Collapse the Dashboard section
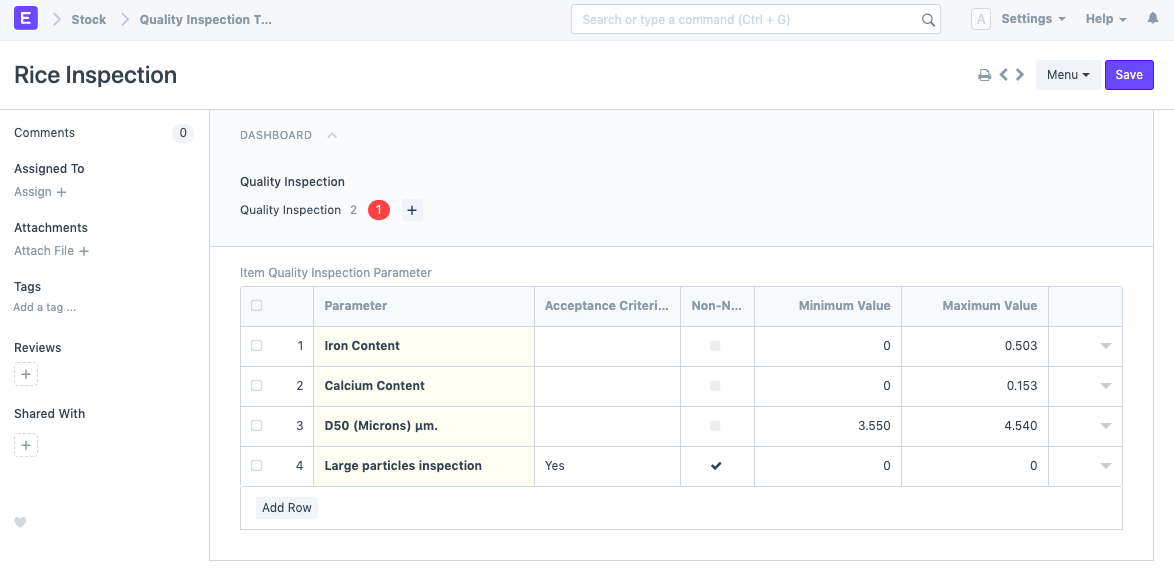This screenshot has height=583, width=1174. (332, 135)
